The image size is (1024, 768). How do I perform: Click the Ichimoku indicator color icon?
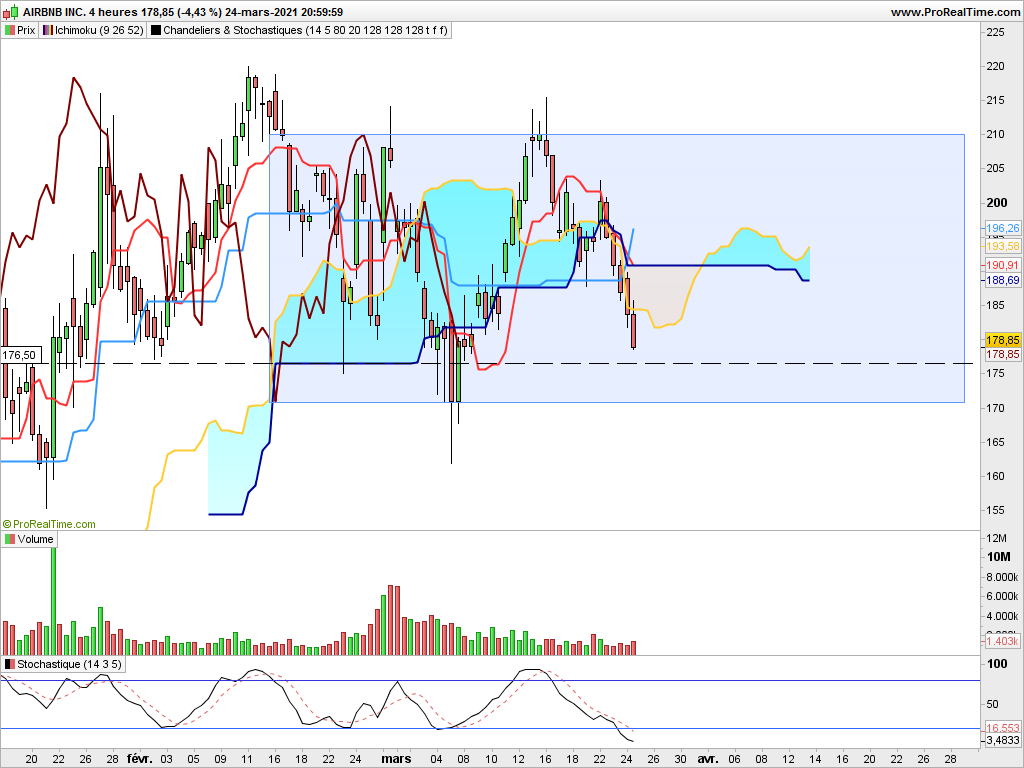48,30
